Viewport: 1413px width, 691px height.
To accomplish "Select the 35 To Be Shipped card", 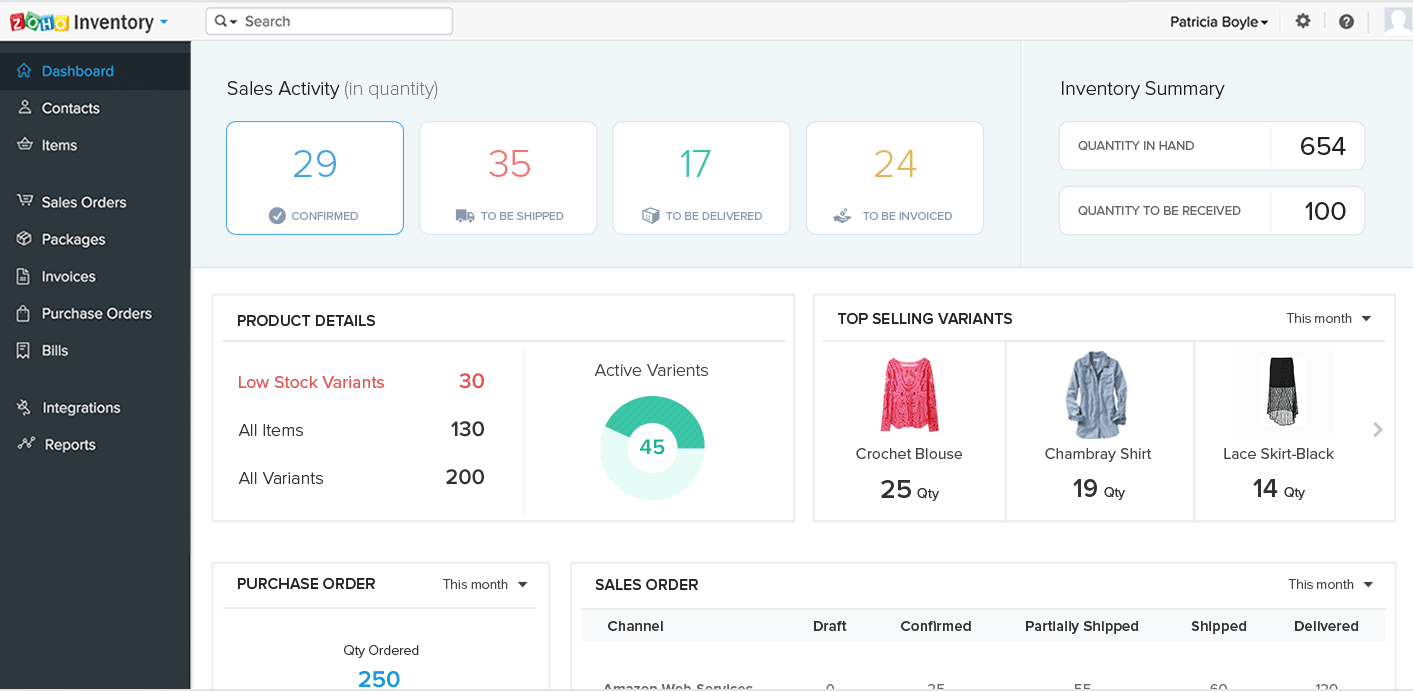I will coord(508,178).
